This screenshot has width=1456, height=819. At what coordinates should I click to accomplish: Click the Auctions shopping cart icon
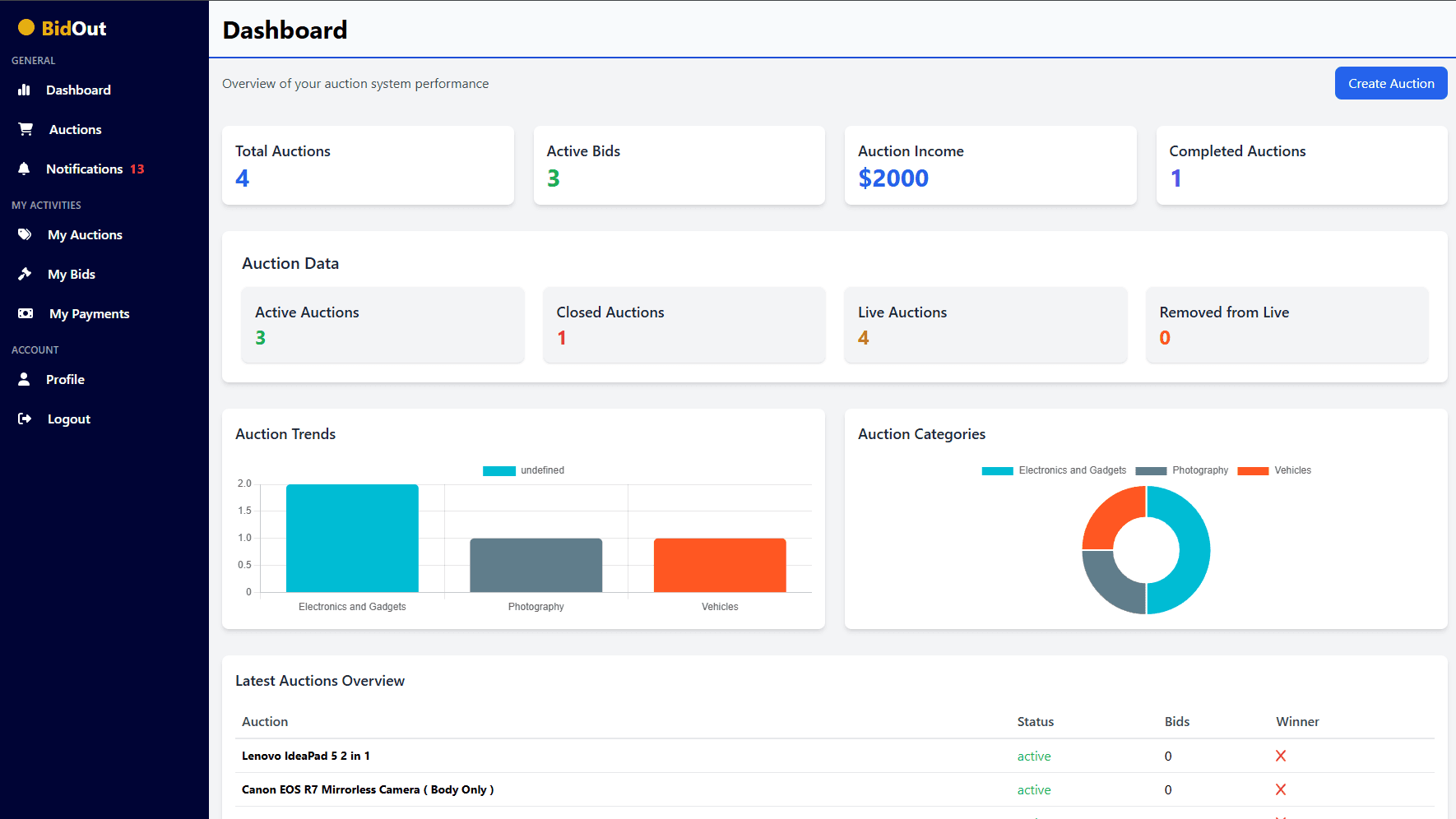(26, 129)
